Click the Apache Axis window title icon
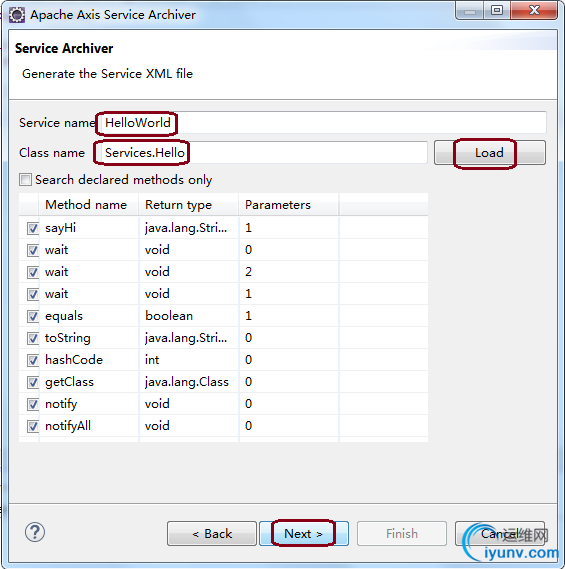Image resolution: width=565 pixels, height=569 pixels. point(17,15)
